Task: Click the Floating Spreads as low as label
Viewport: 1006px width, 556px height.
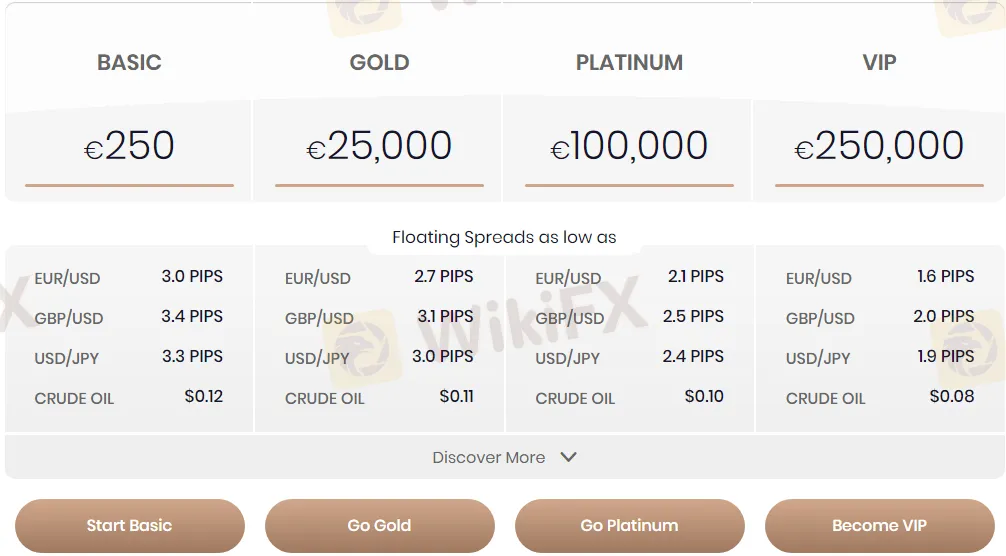Action: pos(504,237)
